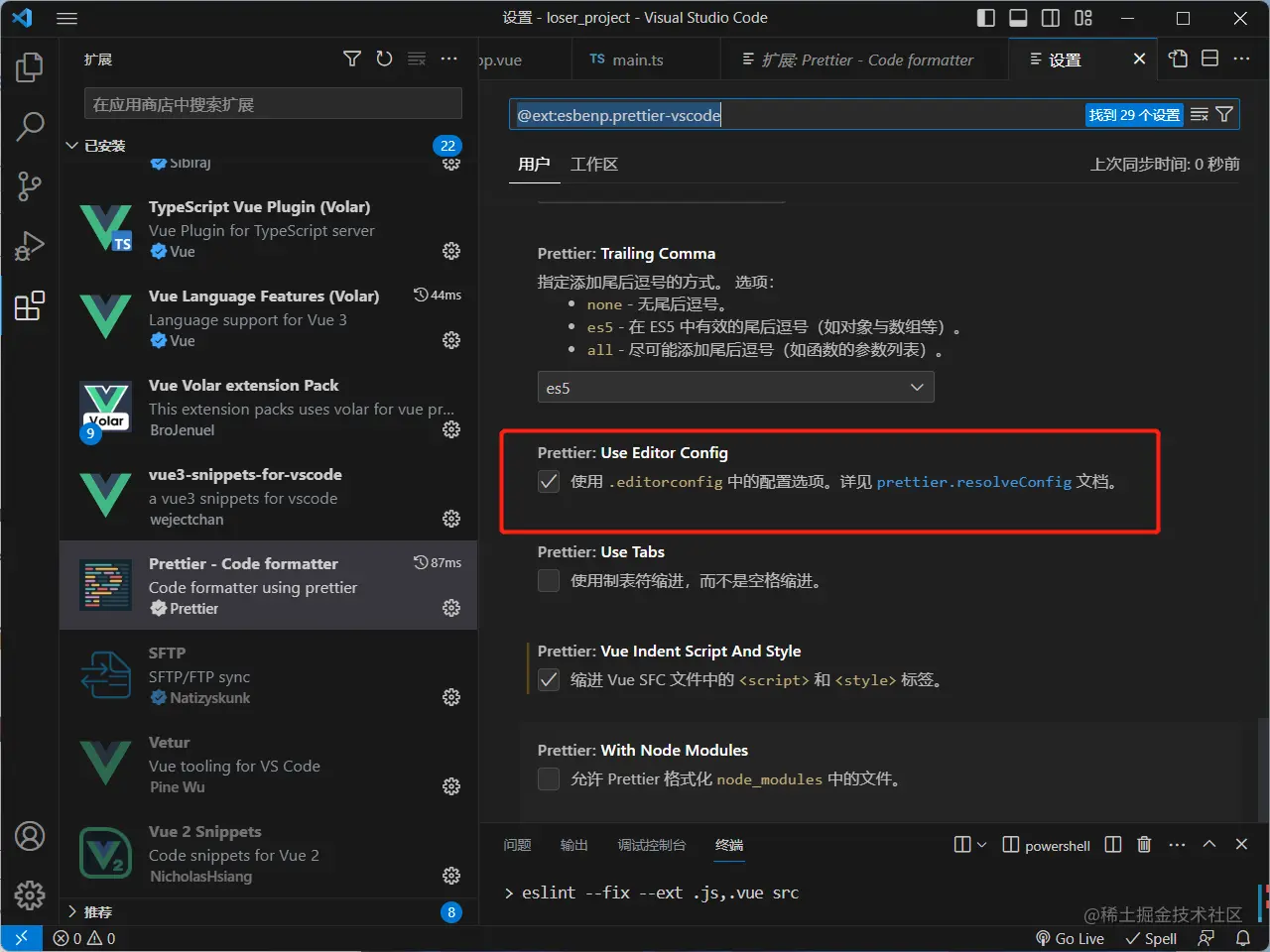Image resolution: width=1270 pixels, height=952 pixels.
Task: Split the terminal panel
Action: coord(1112,844)
